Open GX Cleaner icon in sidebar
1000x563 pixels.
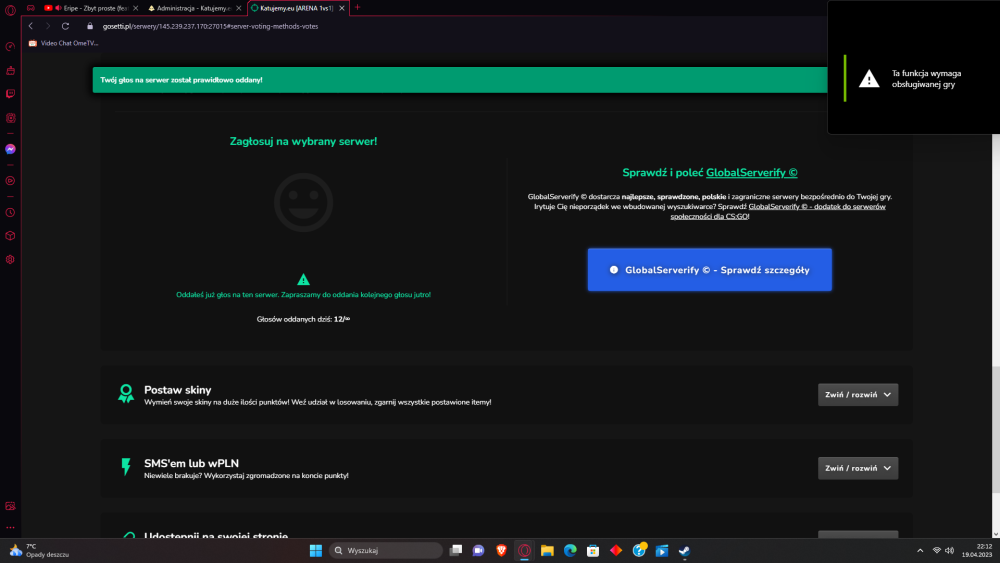(10, 70)
